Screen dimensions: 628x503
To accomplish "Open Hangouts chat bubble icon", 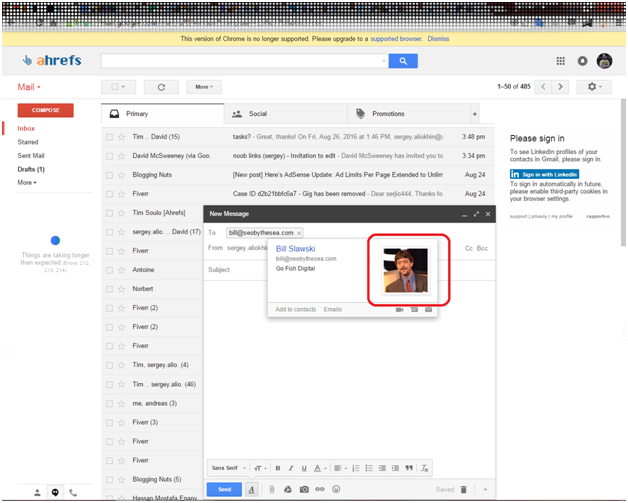I will pyautogui.click(x=55, y=493).
